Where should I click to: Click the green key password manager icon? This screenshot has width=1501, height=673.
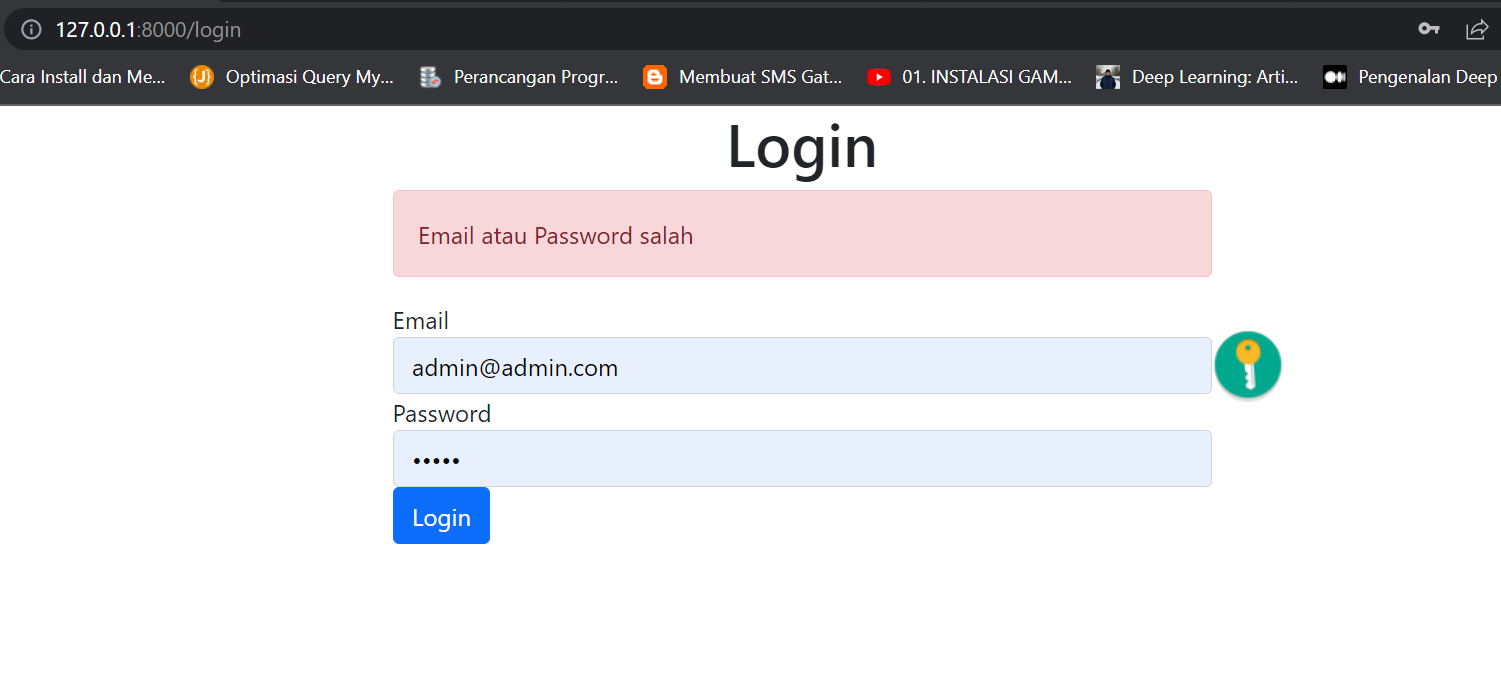click(1247, 365)
